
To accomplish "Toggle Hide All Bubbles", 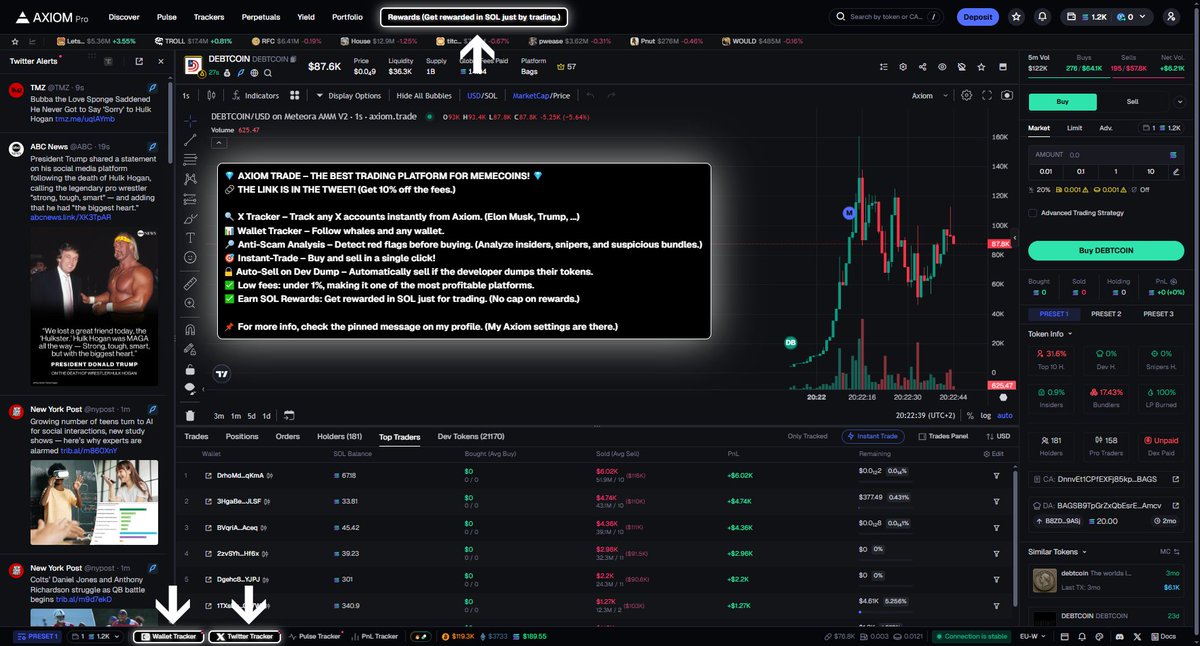I will 424,96.
